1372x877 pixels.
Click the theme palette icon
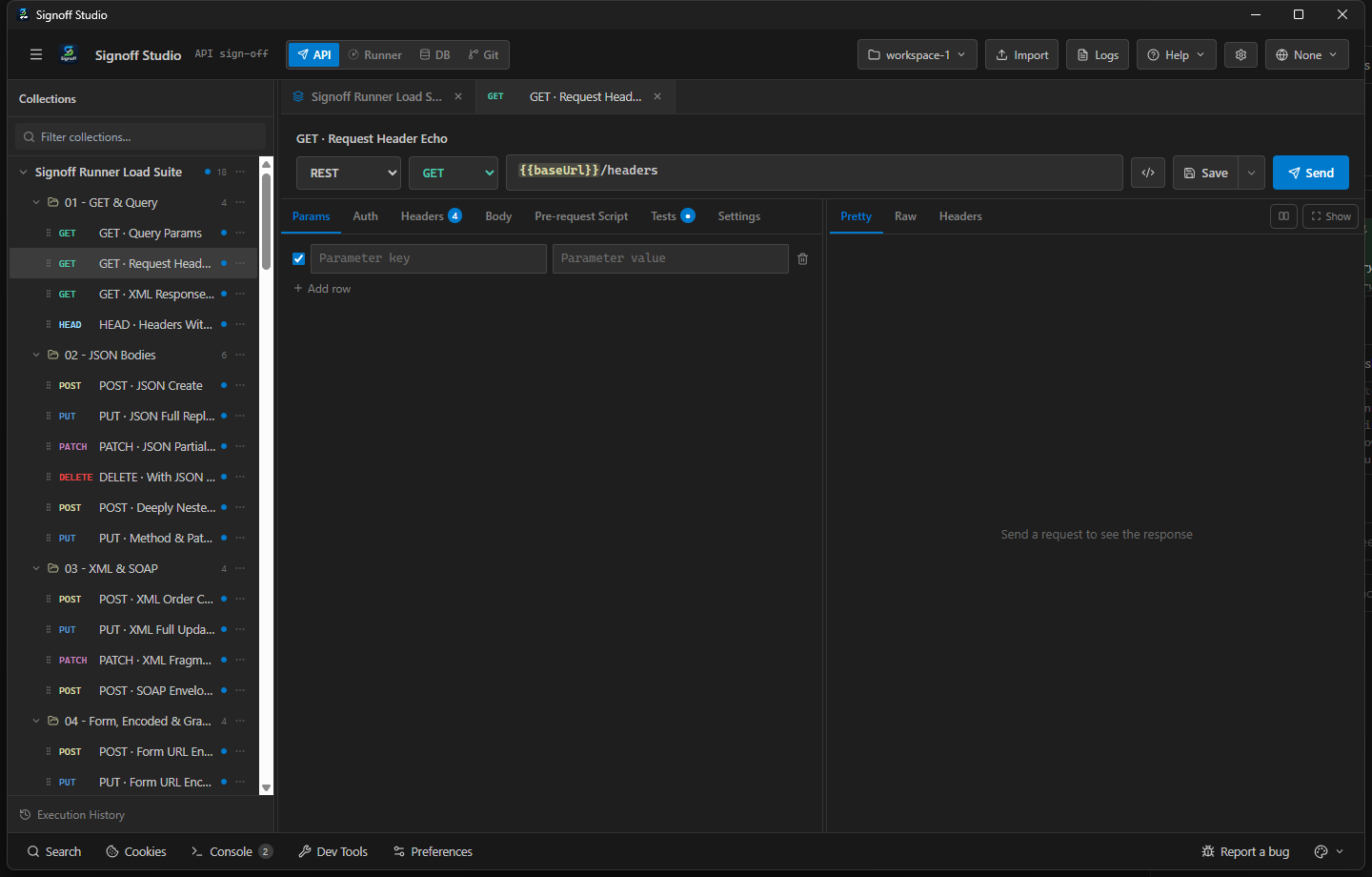[1321, 851]
